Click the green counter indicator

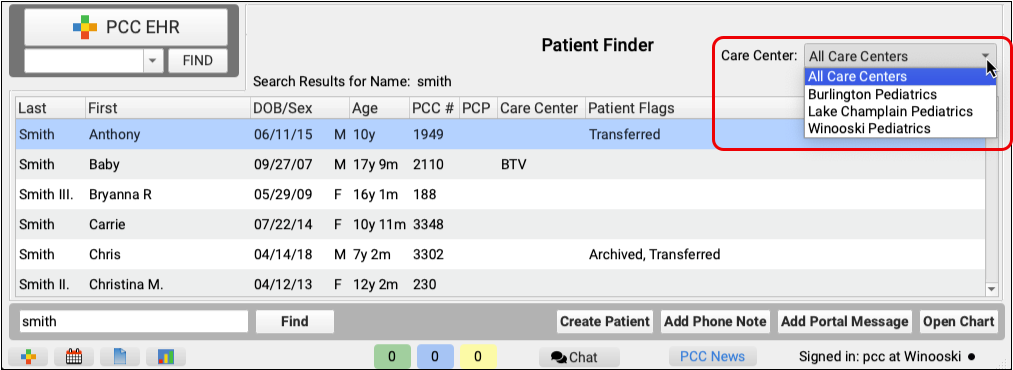392,356
